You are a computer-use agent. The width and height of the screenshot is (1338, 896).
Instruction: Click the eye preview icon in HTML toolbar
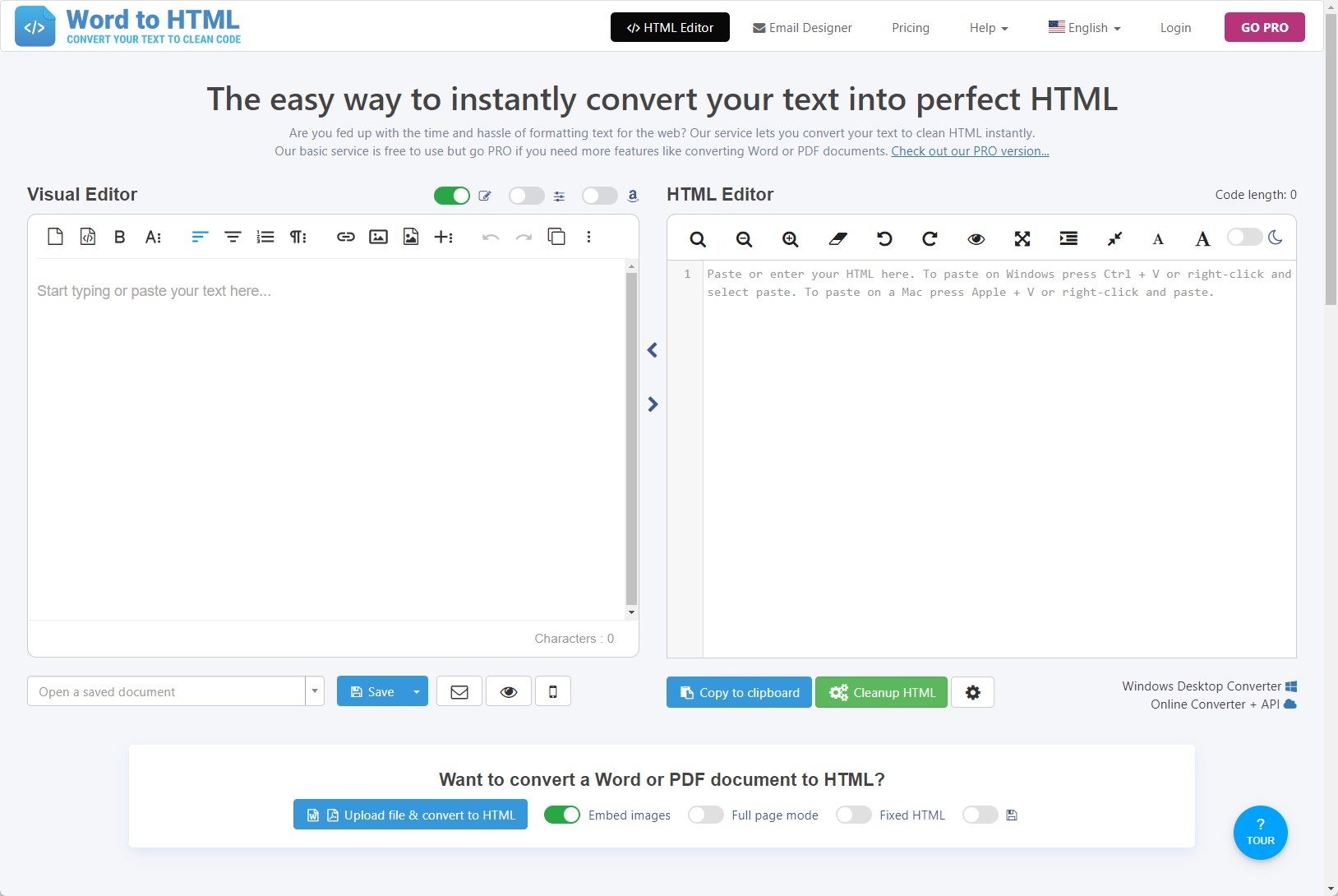pos(976,238)
